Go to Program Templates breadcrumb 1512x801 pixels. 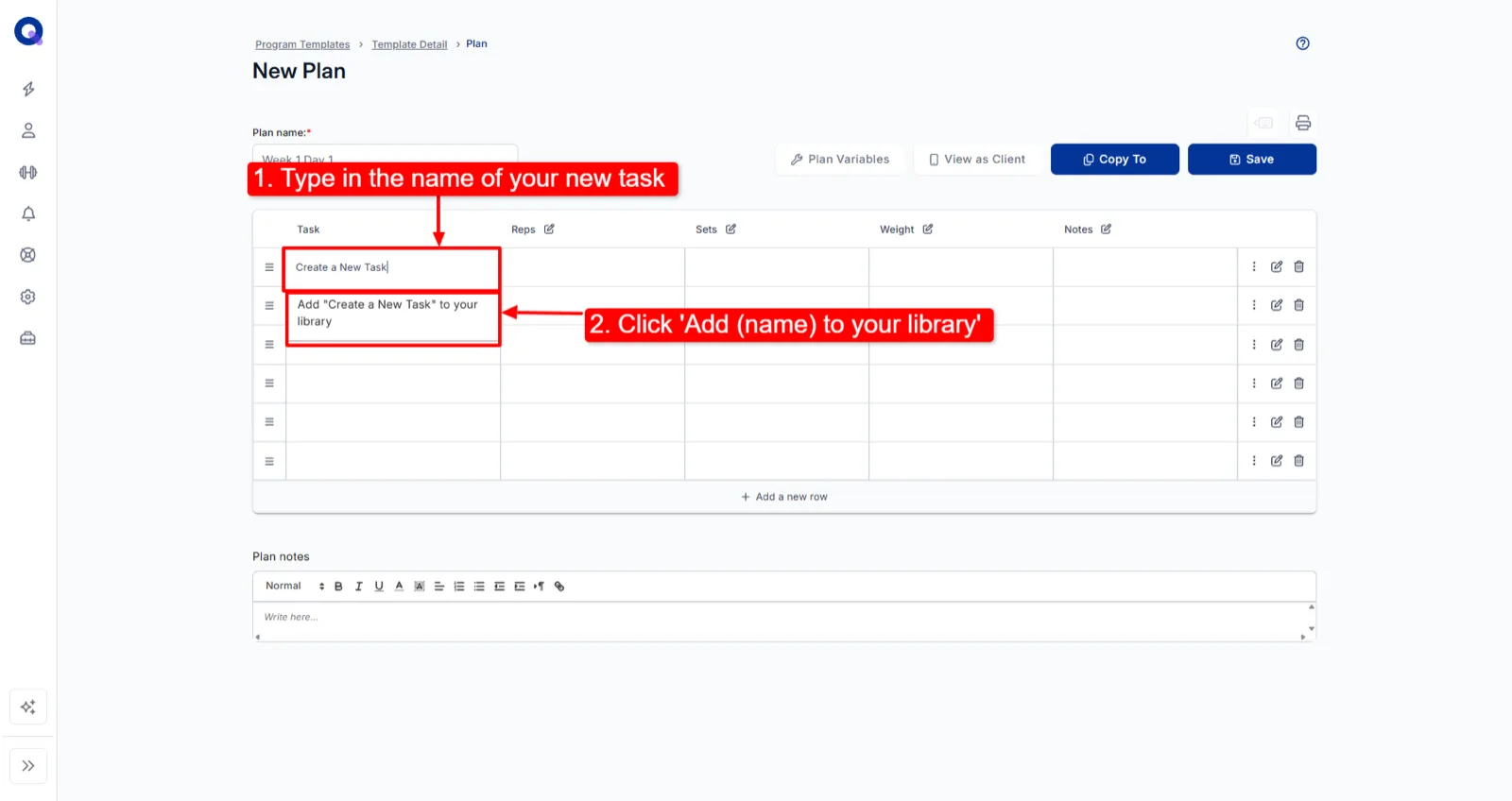(302, 44)
